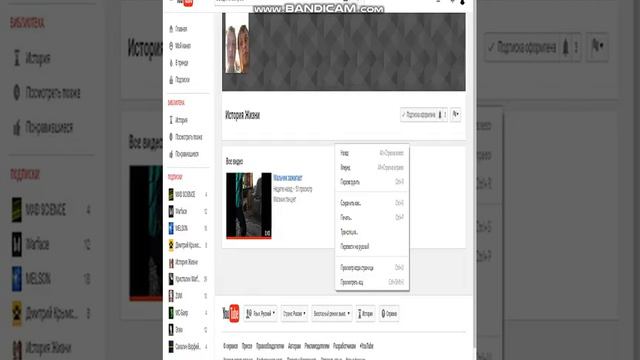The width and height of the screenshot is (640, 360).
Task: Open Язык: Русский language dropdown
Action: tap(260, 313)
